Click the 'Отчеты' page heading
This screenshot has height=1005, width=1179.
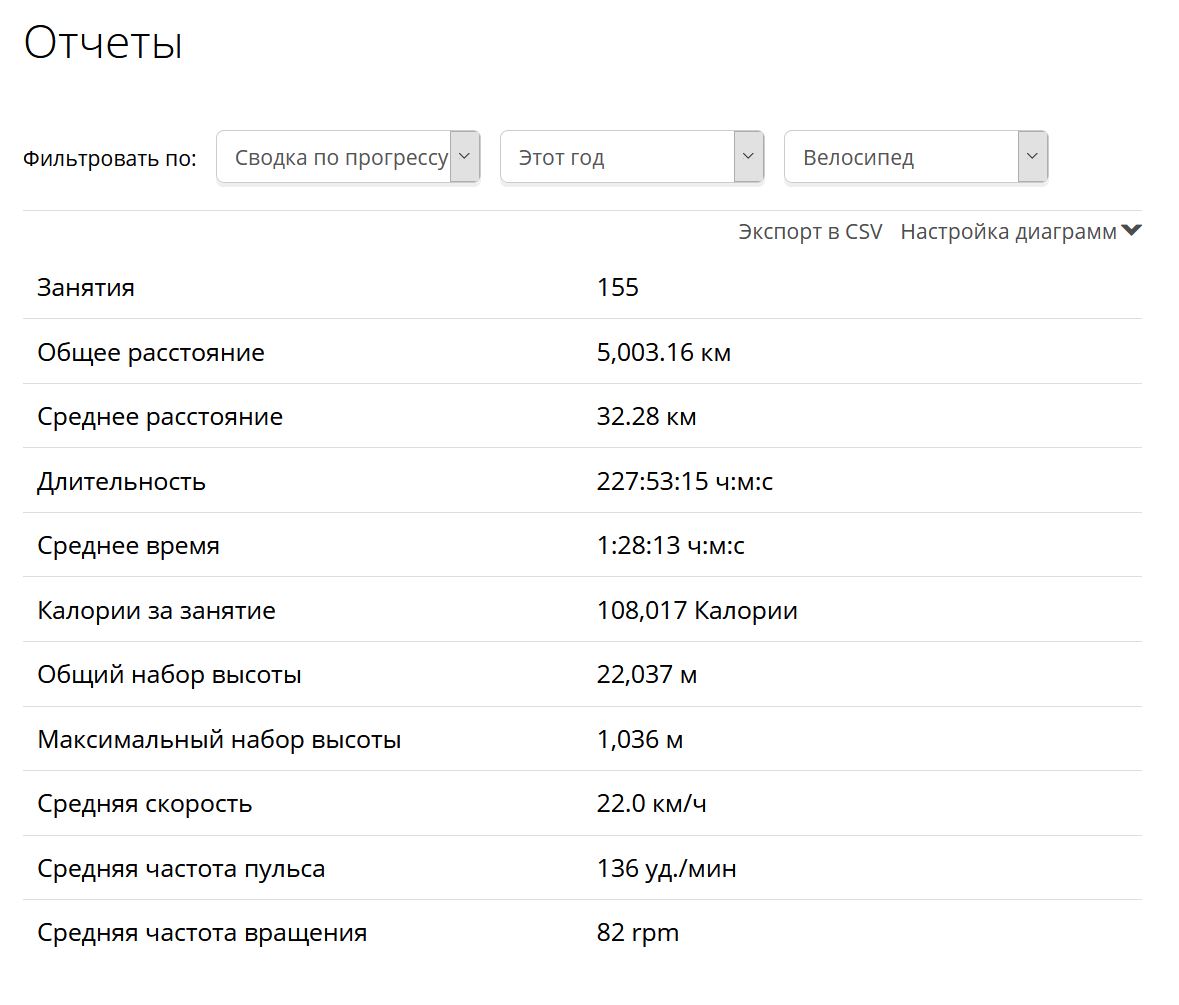103,44
